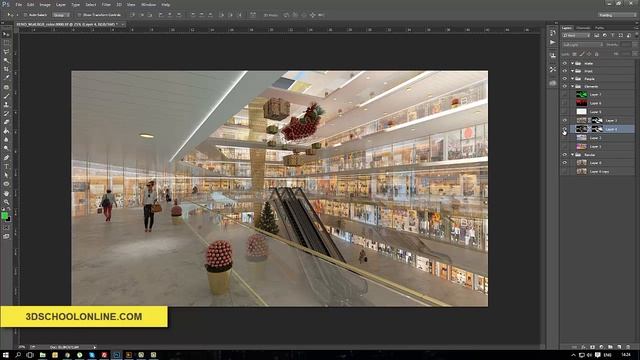Click the zoom percentage field in the status bar
Viewport: 640px width, 360px height.
tap(22, 347)
